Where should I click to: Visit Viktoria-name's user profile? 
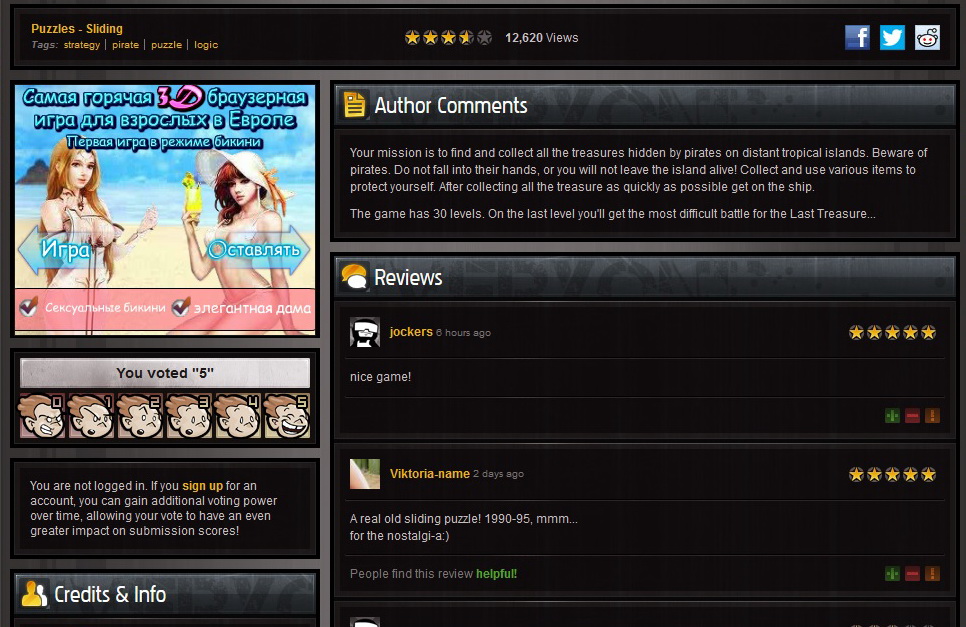(x=429, y=474)
